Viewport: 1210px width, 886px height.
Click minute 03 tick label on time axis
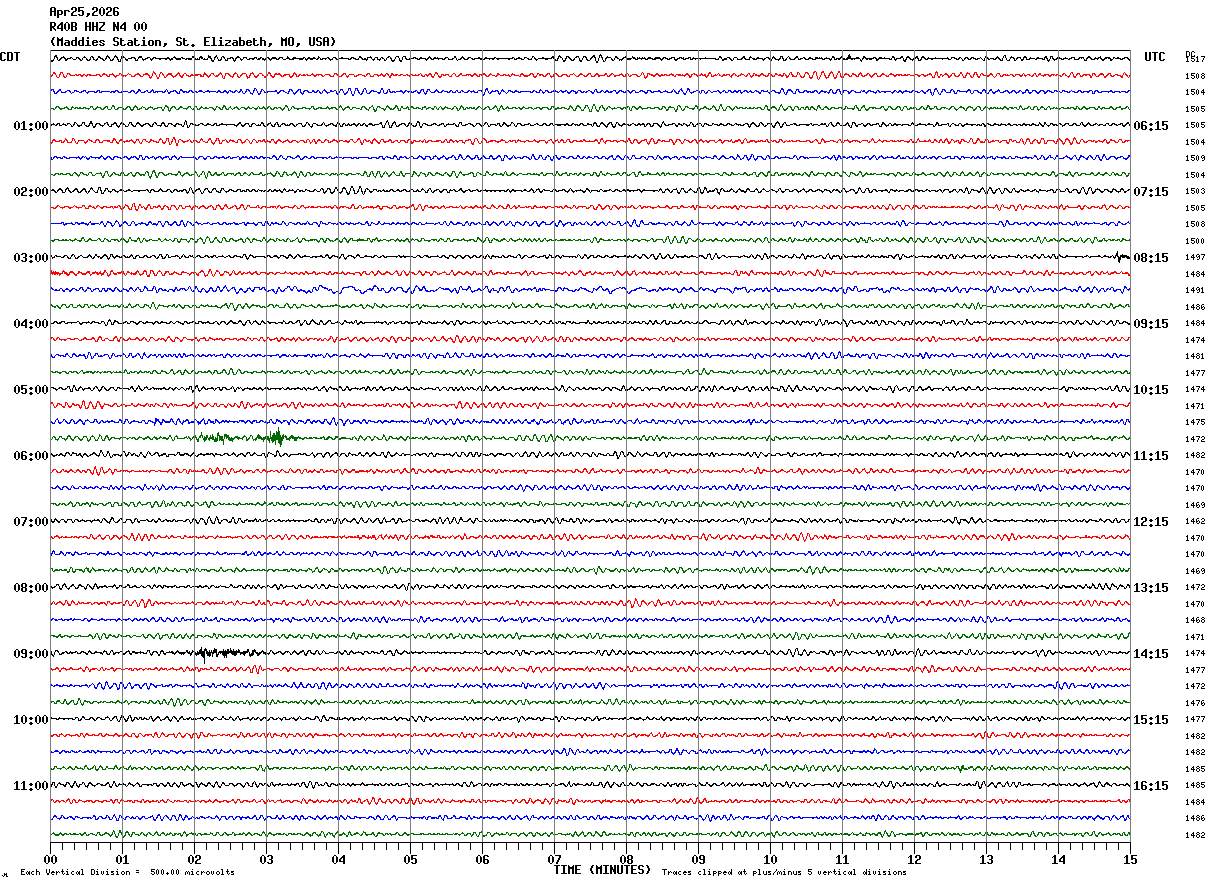[x=266, y=859]
